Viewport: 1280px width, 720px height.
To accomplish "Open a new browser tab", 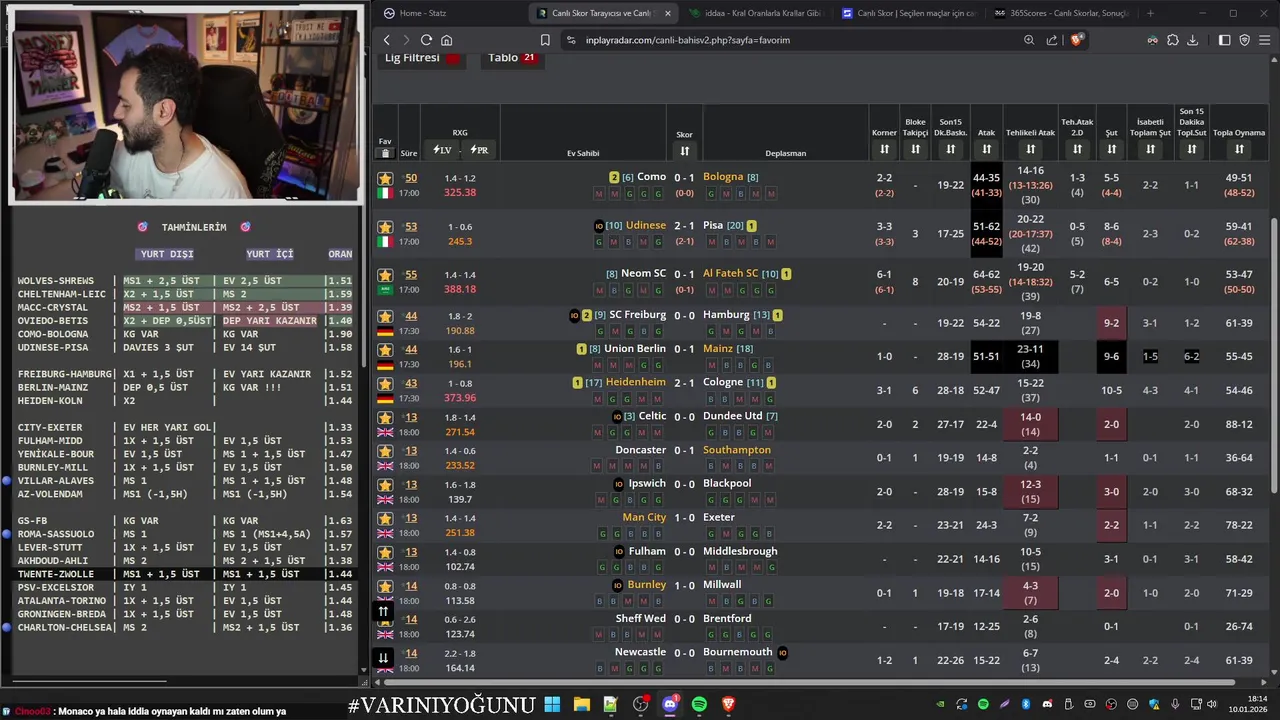I will coord(1150,13).
